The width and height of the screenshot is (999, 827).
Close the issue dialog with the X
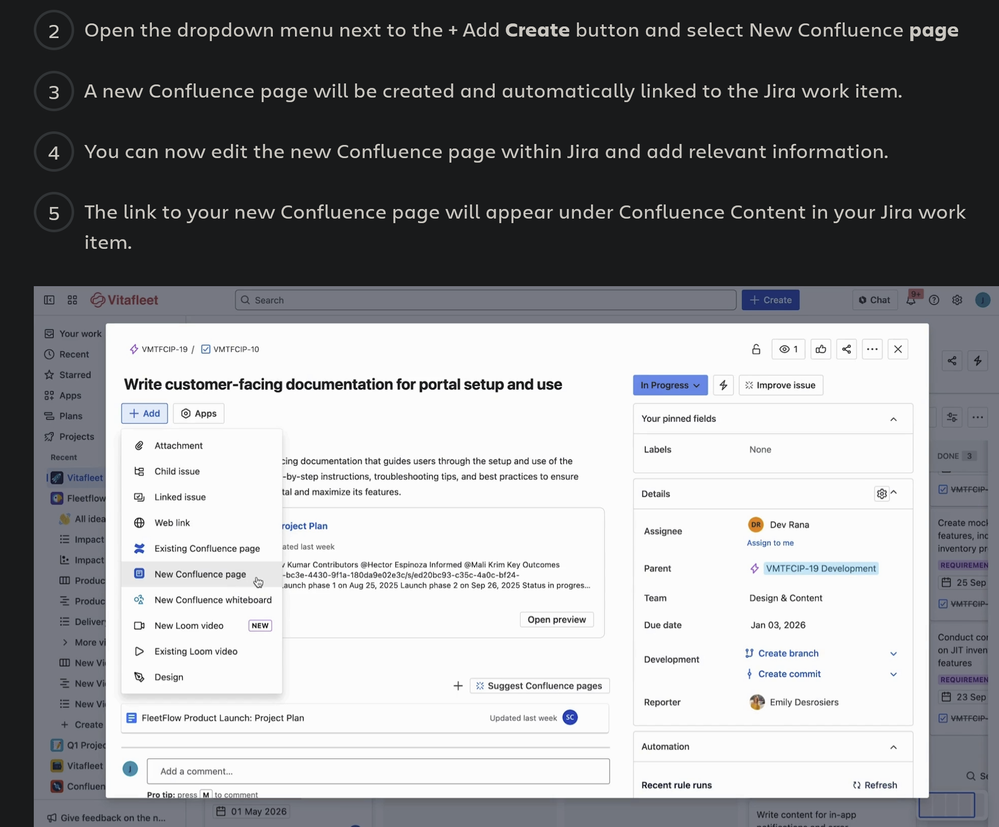tap(898, 349)
